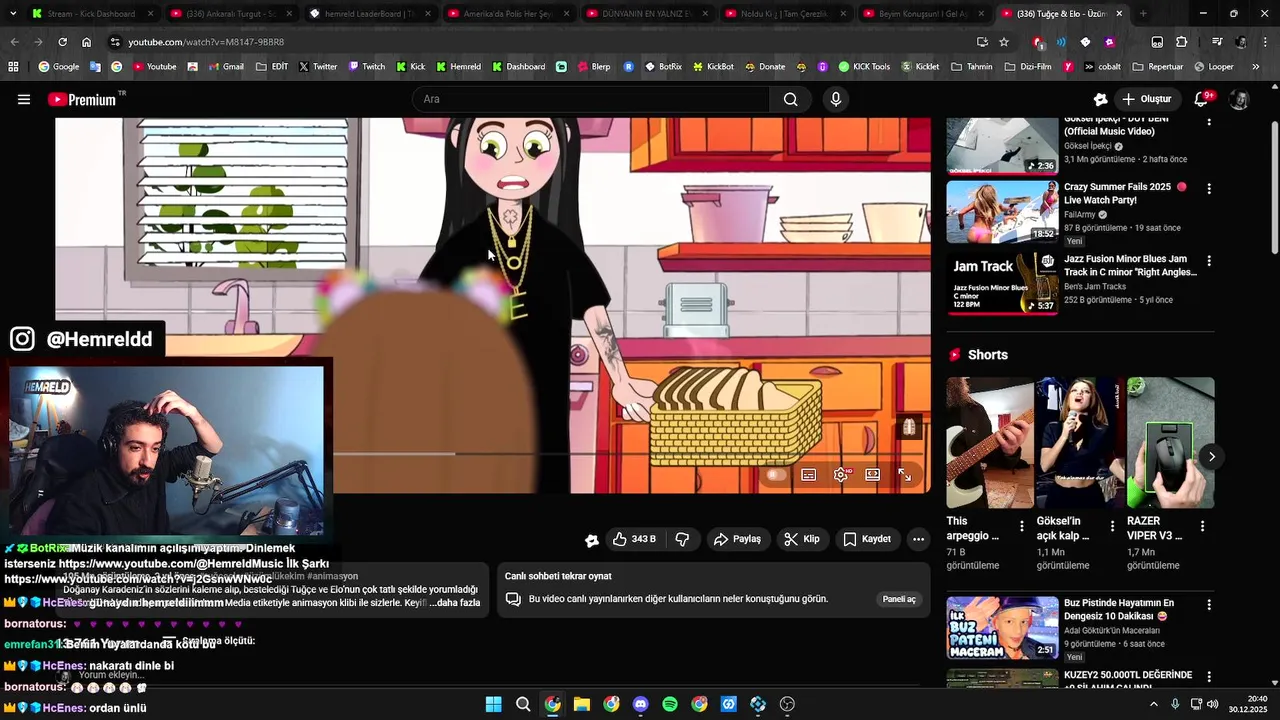This screenshot has height=720, width=1280.
Task: Enter fullscreen on the video player
Action: [x=905, y=475]
